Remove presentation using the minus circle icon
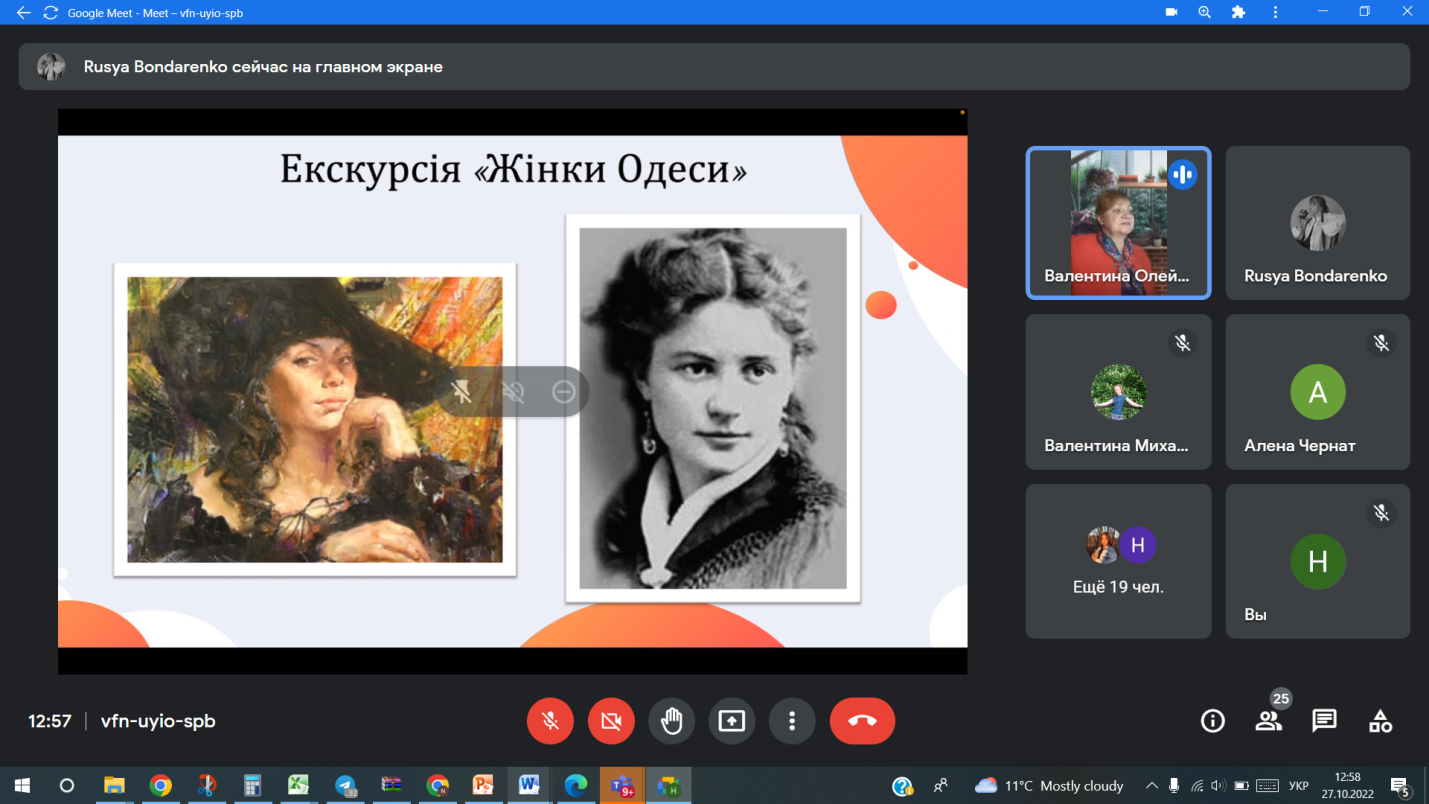 [x=564, y=392]
